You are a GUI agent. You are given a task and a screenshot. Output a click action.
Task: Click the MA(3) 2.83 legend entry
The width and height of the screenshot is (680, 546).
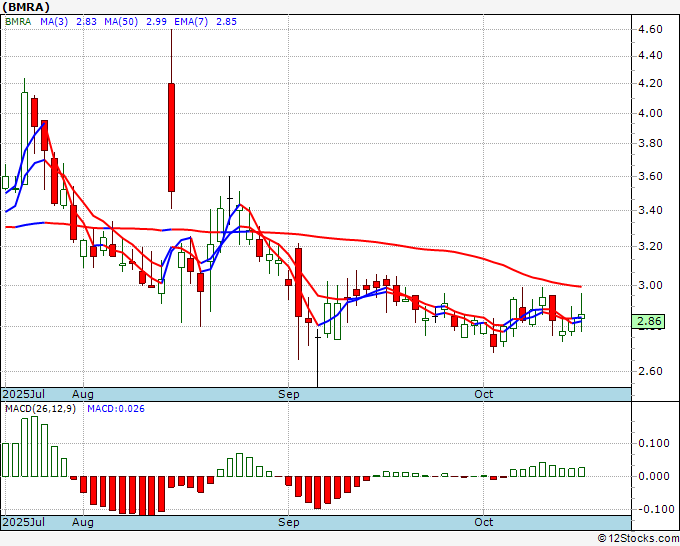point(69,22)
